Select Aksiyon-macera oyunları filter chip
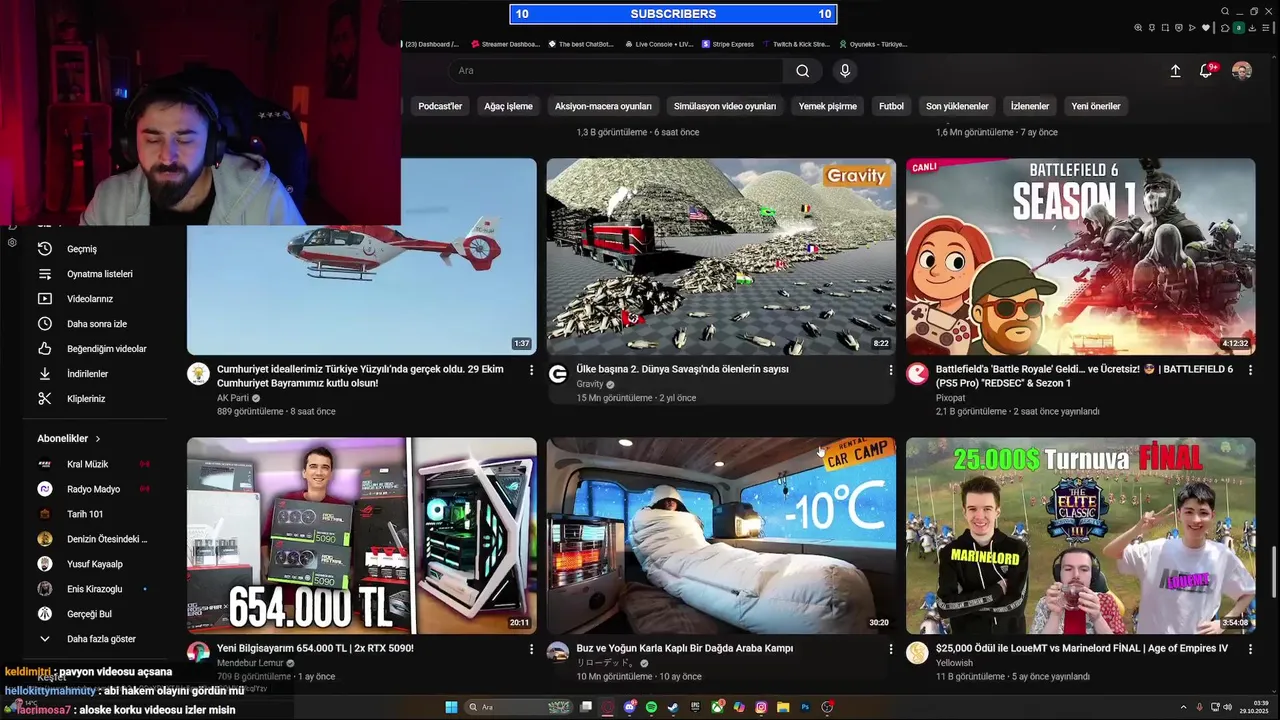 603,106
